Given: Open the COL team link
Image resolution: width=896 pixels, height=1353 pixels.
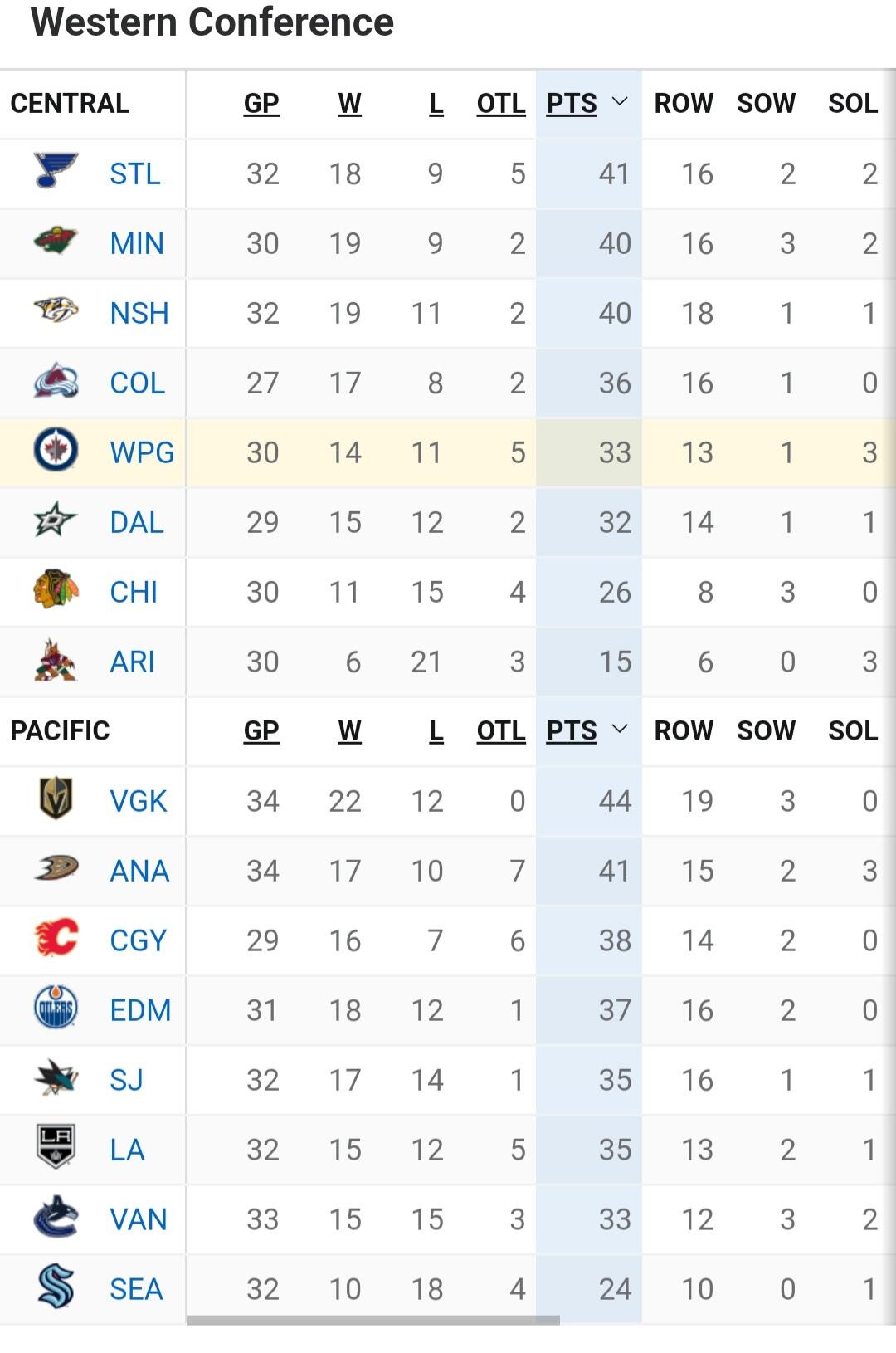Looking at the screenshot, I should [x=138, y=383].
